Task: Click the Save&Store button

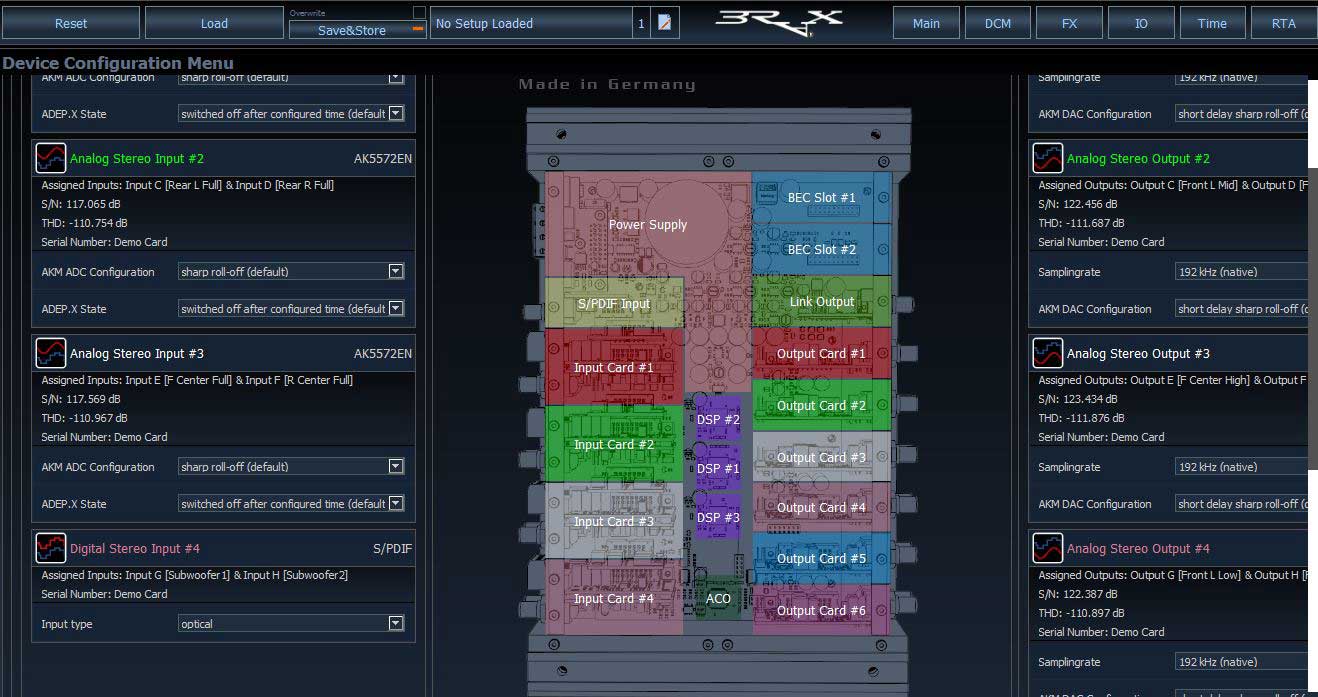Action: (x=352, y=30)
